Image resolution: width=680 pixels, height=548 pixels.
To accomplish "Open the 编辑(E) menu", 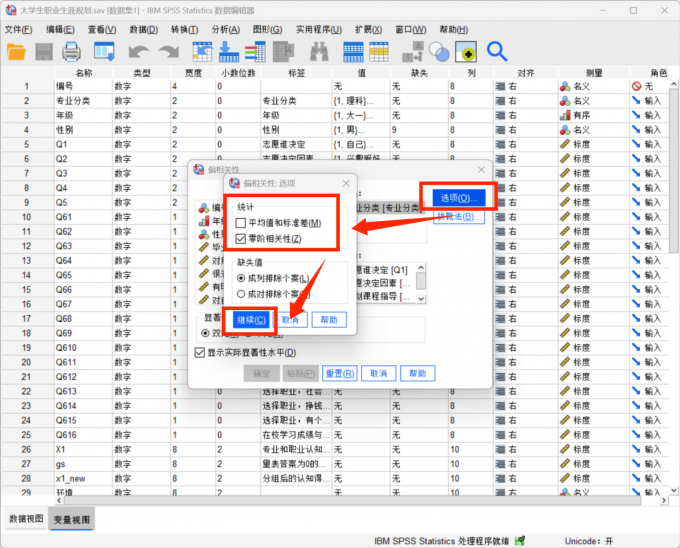I will [60, 29].
